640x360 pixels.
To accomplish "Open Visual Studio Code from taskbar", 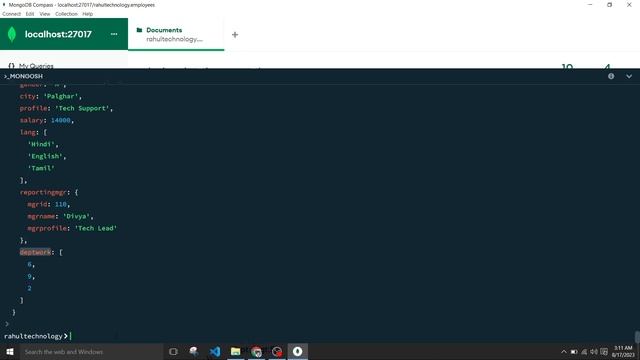I will (x=215, y=351).
